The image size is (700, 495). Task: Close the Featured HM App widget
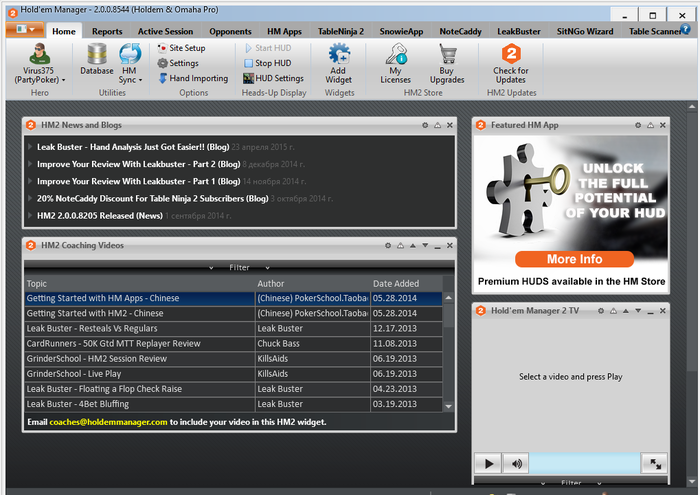coord(663,125)
